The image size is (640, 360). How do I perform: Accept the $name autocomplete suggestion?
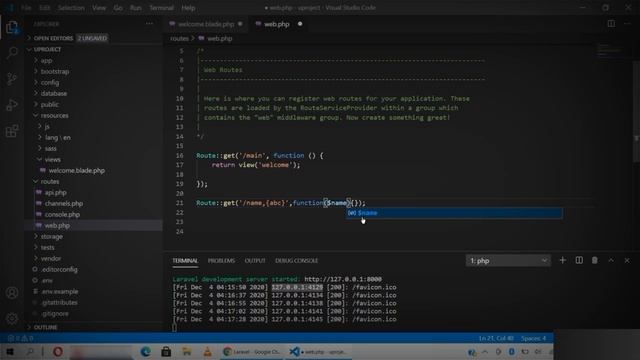point(454,213)
